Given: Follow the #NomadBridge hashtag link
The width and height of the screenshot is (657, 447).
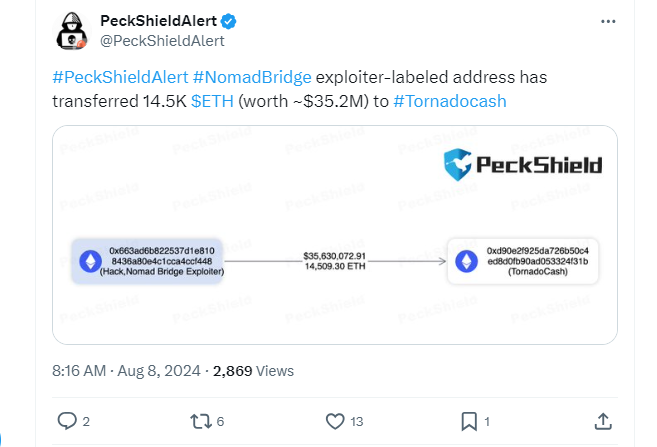Looking at the screenshot, I should (x=249, y=77).
